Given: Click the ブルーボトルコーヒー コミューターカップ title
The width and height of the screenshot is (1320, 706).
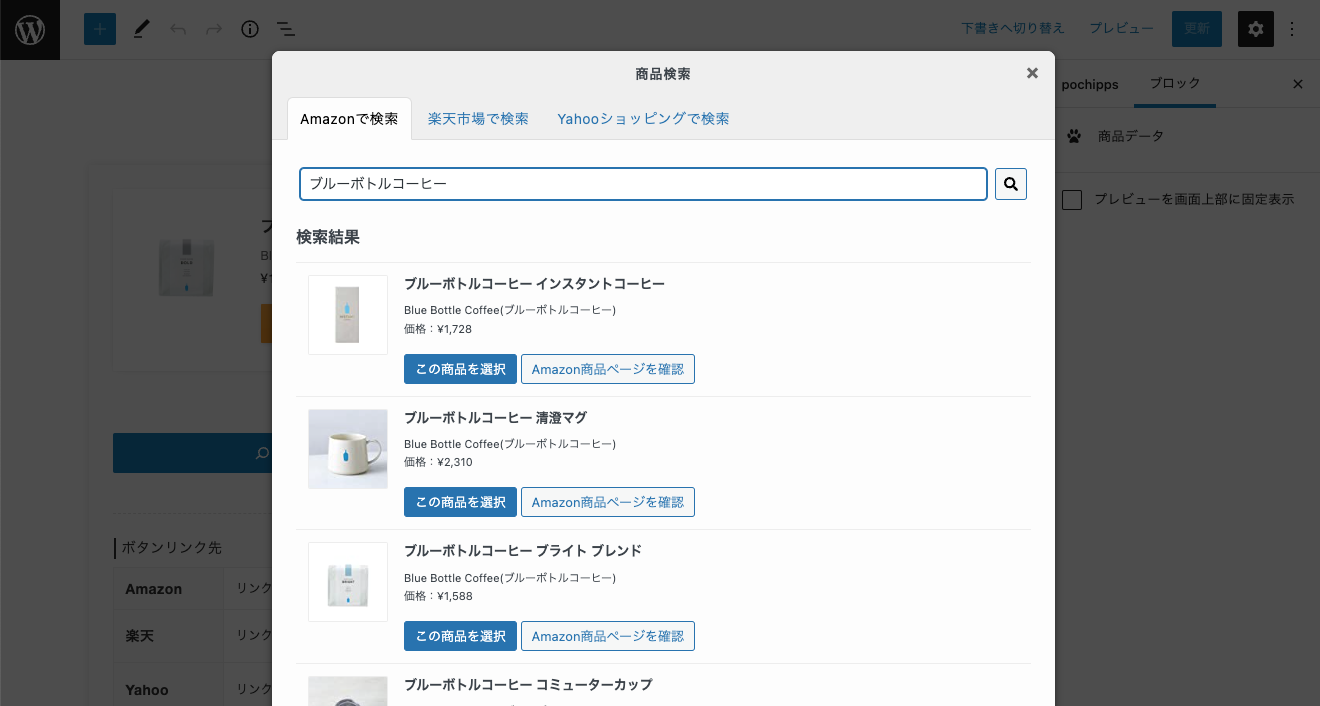Looking at the screenshot, I should click(x=528, y=685).
